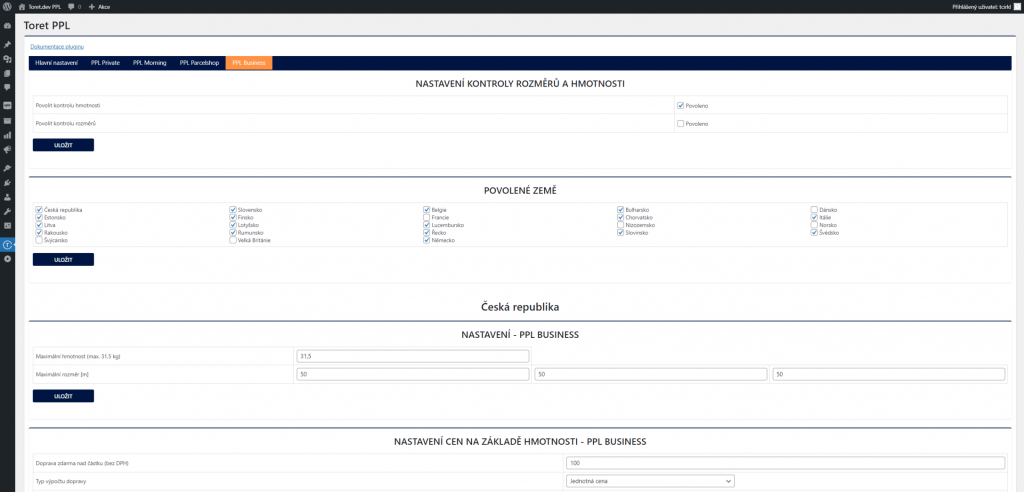Uncheck the Slovensko country checkbox

[x=233, y=210]
